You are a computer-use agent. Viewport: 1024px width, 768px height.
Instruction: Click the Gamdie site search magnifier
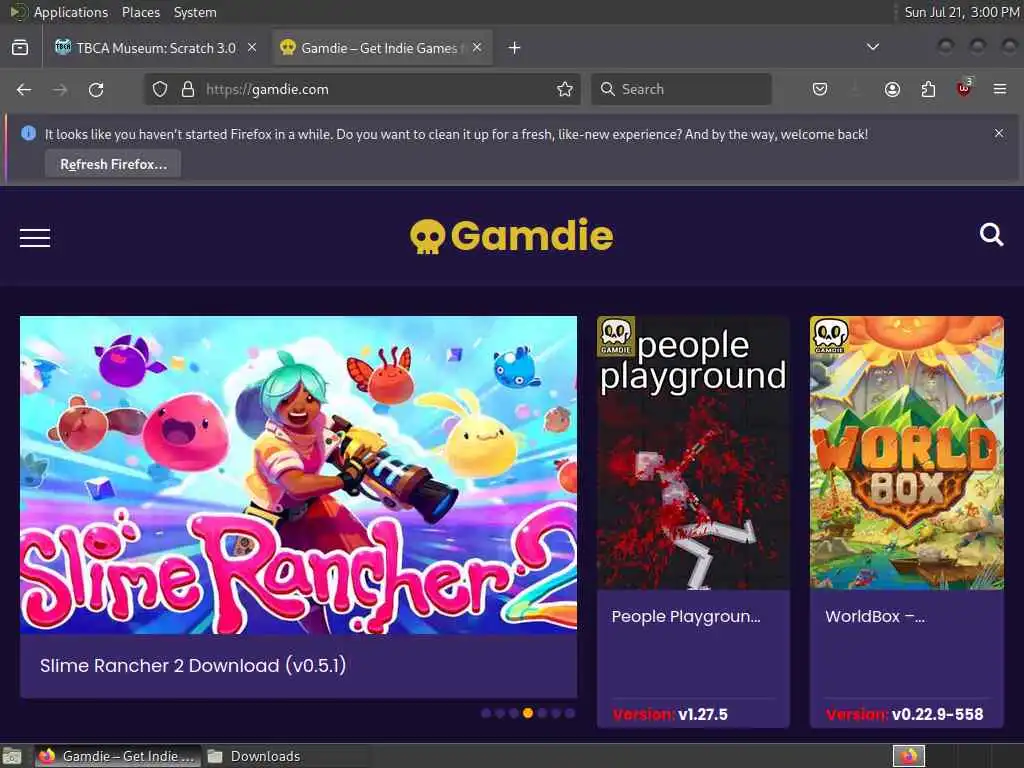[x=991, y=234]
